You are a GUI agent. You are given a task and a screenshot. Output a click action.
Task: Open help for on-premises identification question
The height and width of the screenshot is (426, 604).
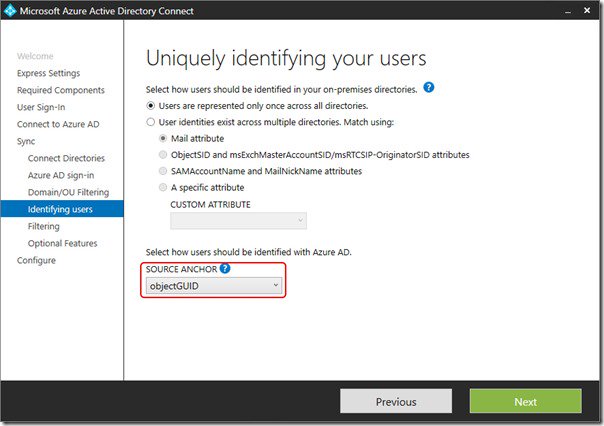tap(428, 87)
